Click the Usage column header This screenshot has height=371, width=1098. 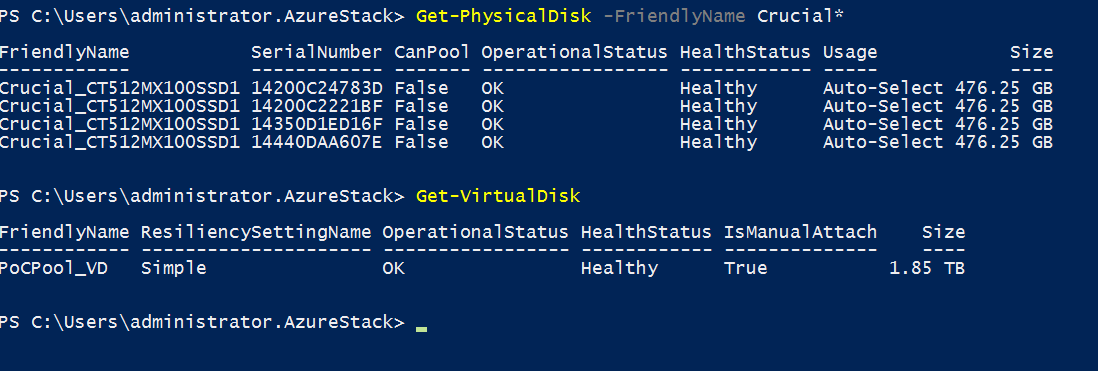(849, 52)
